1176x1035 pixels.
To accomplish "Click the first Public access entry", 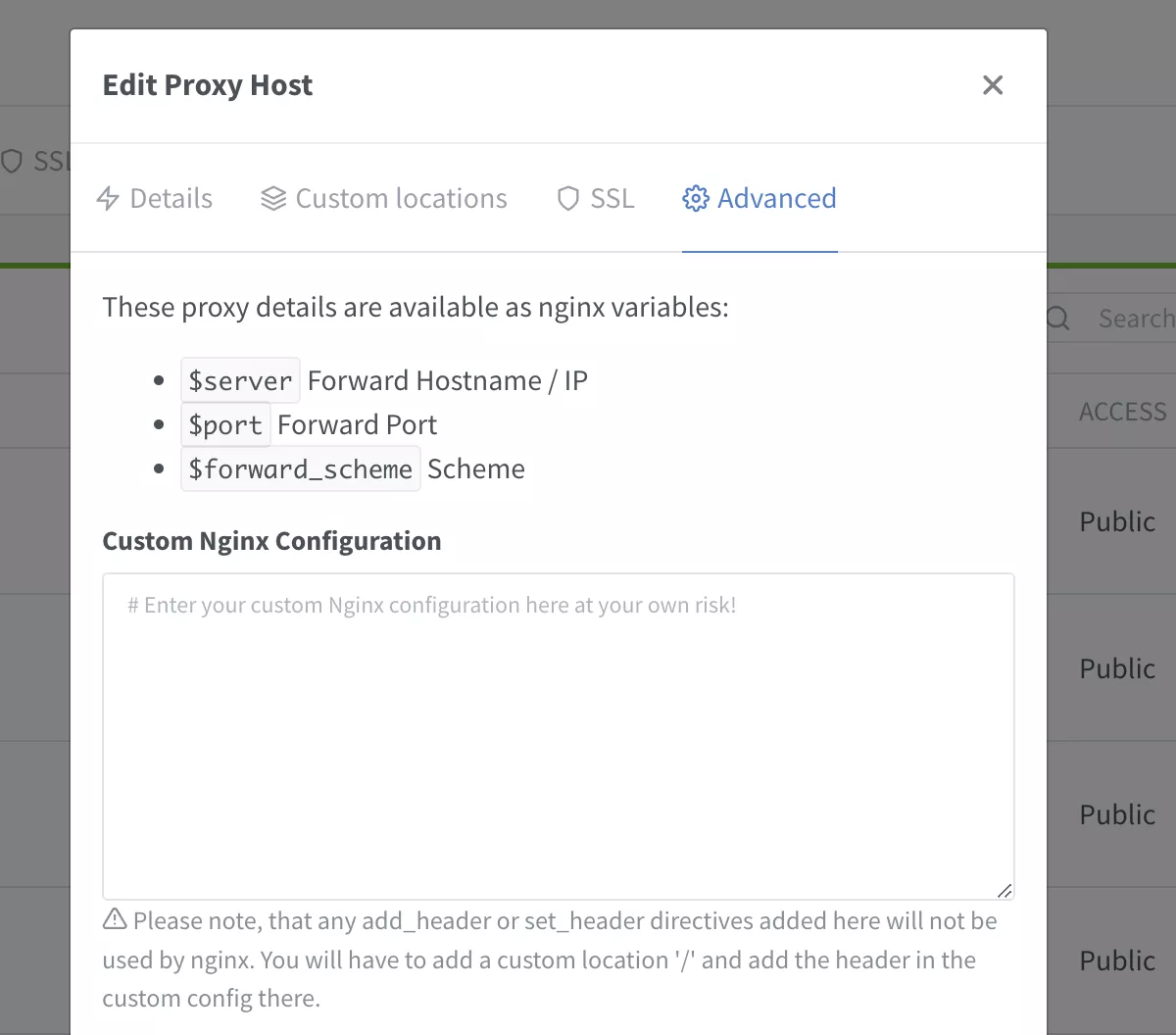I will click(x=1117, y=521).
